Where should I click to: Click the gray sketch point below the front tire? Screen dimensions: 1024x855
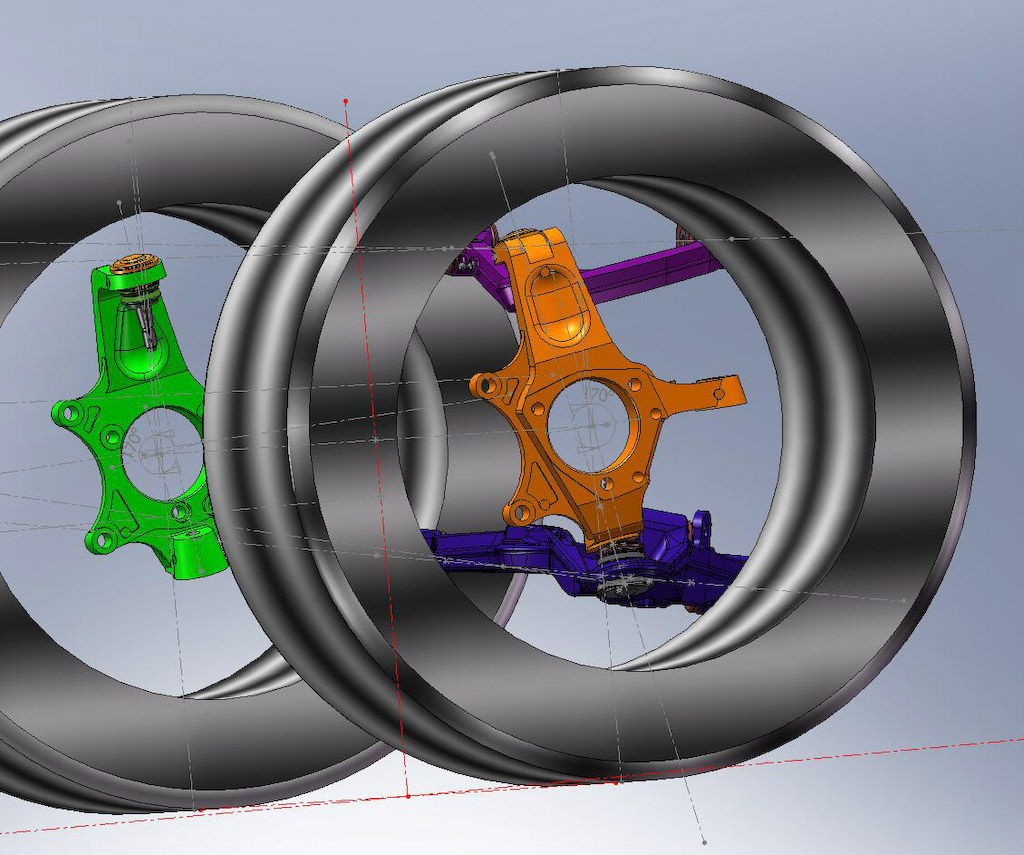tap(704, 841)
